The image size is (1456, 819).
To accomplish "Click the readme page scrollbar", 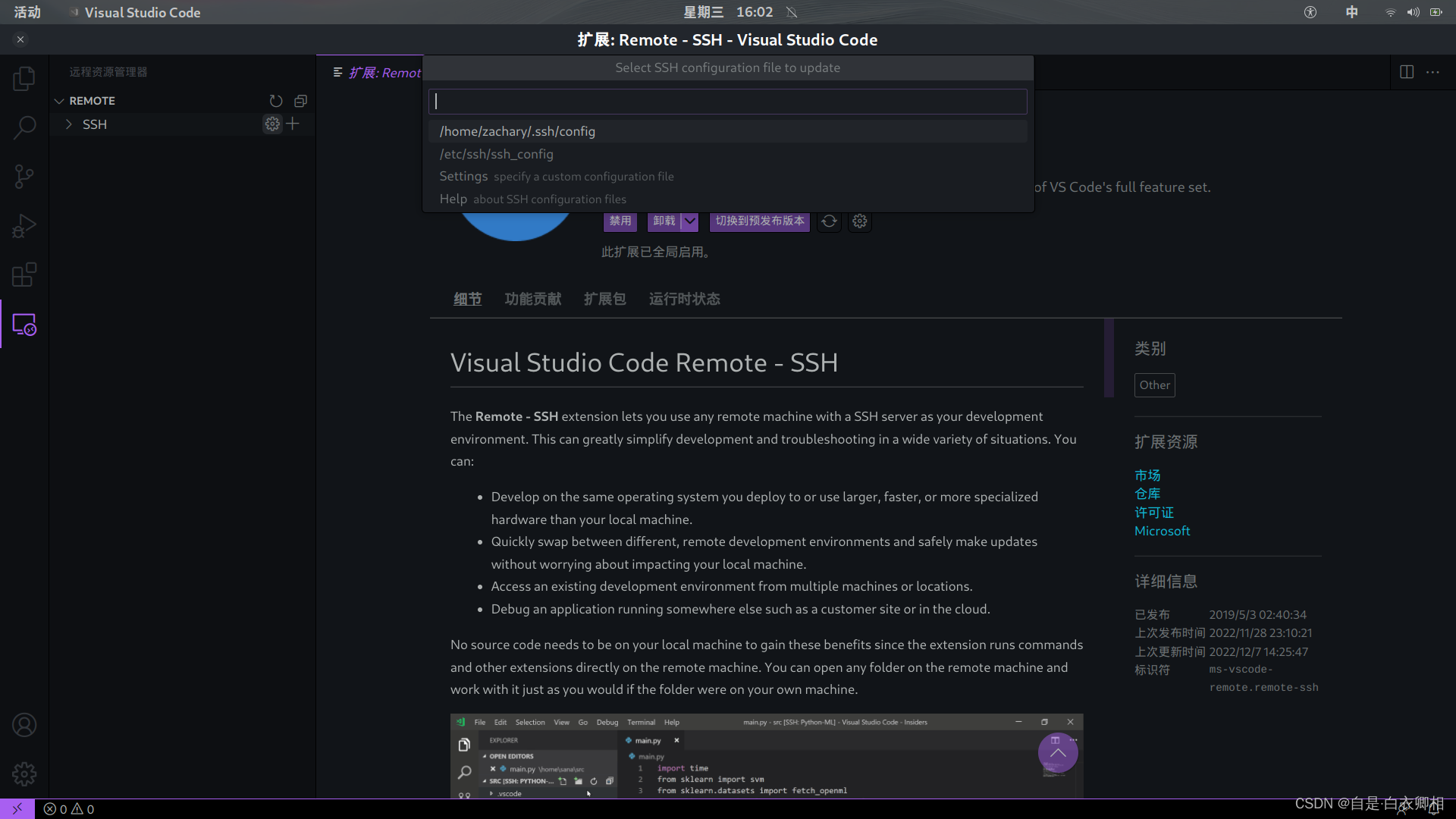I will (x=1109, y=358).
